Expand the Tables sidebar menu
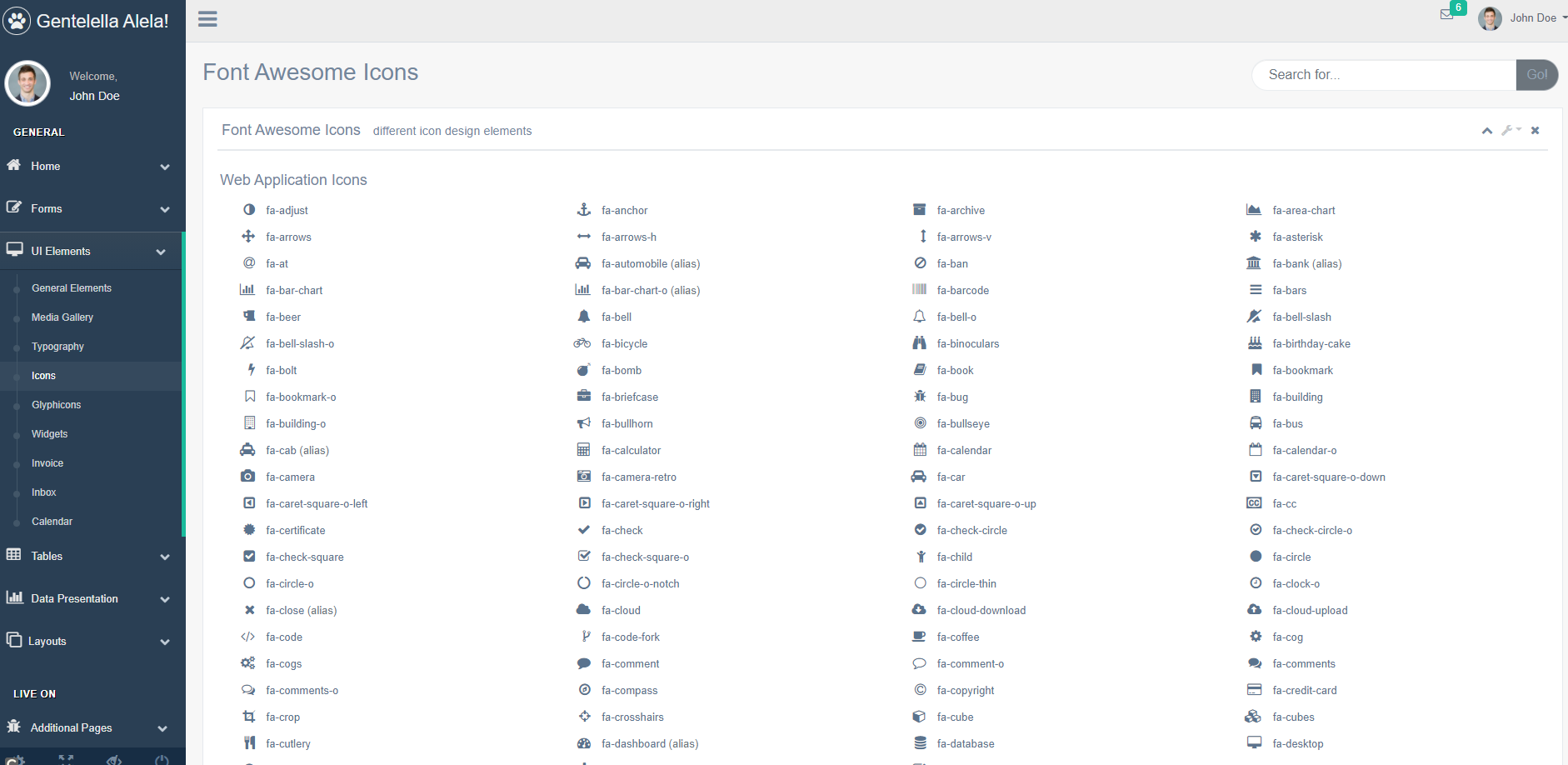1568x765 pixels. point(92,556)
